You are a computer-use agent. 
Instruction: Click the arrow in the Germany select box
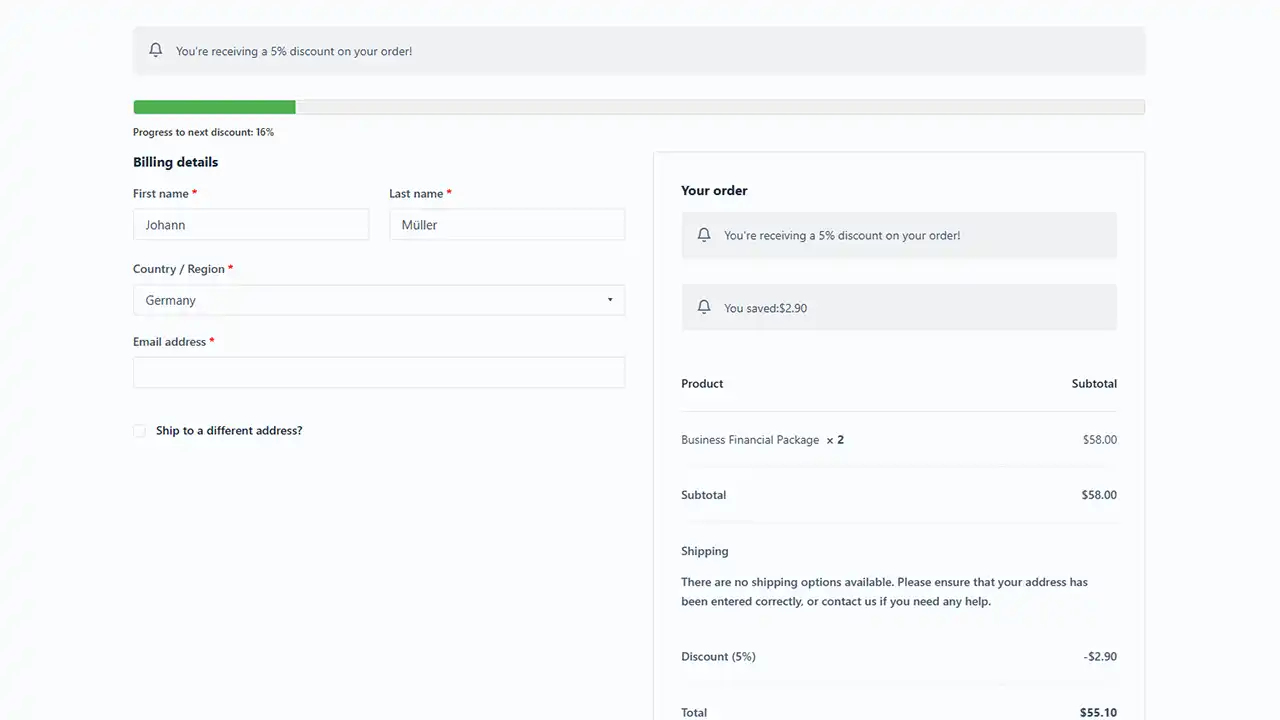[610, 300]
